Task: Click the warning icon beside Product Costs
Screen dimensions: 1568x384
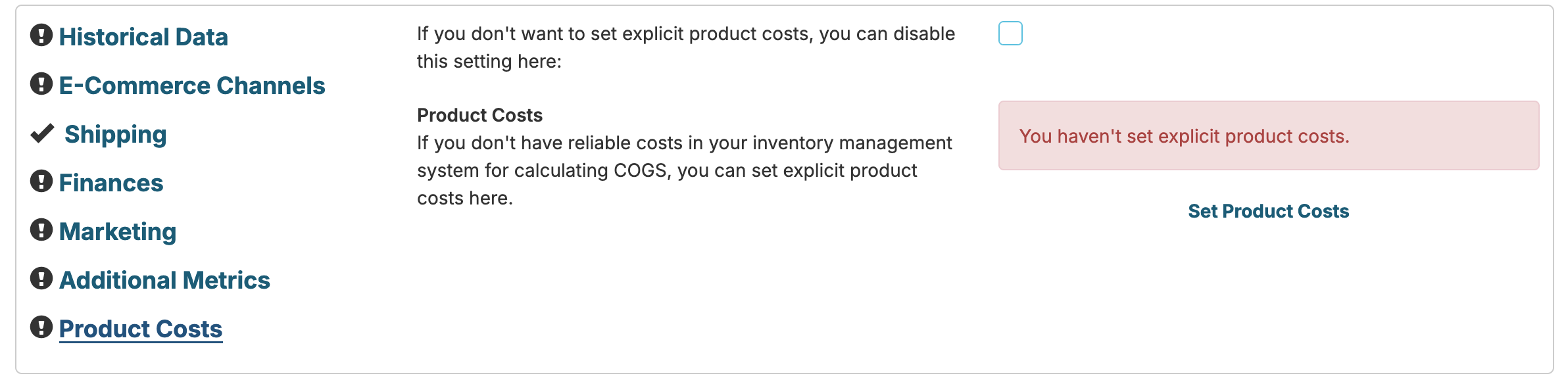Action: pos(41,327)
